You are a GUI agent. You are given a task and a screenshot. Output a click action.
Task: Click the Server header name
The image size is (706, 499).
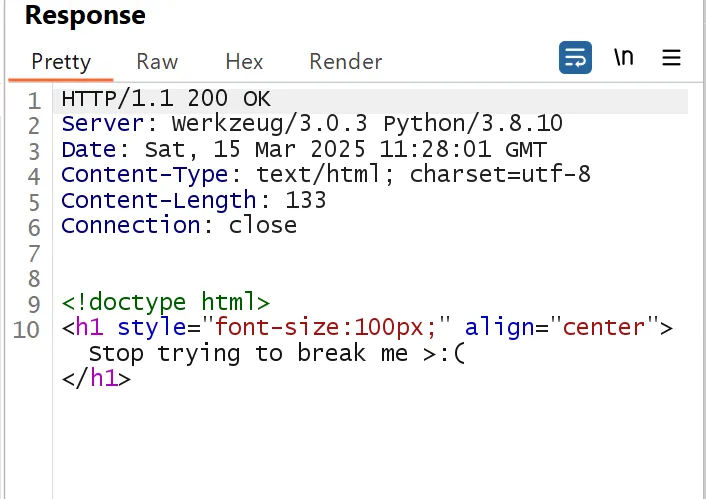102,125
